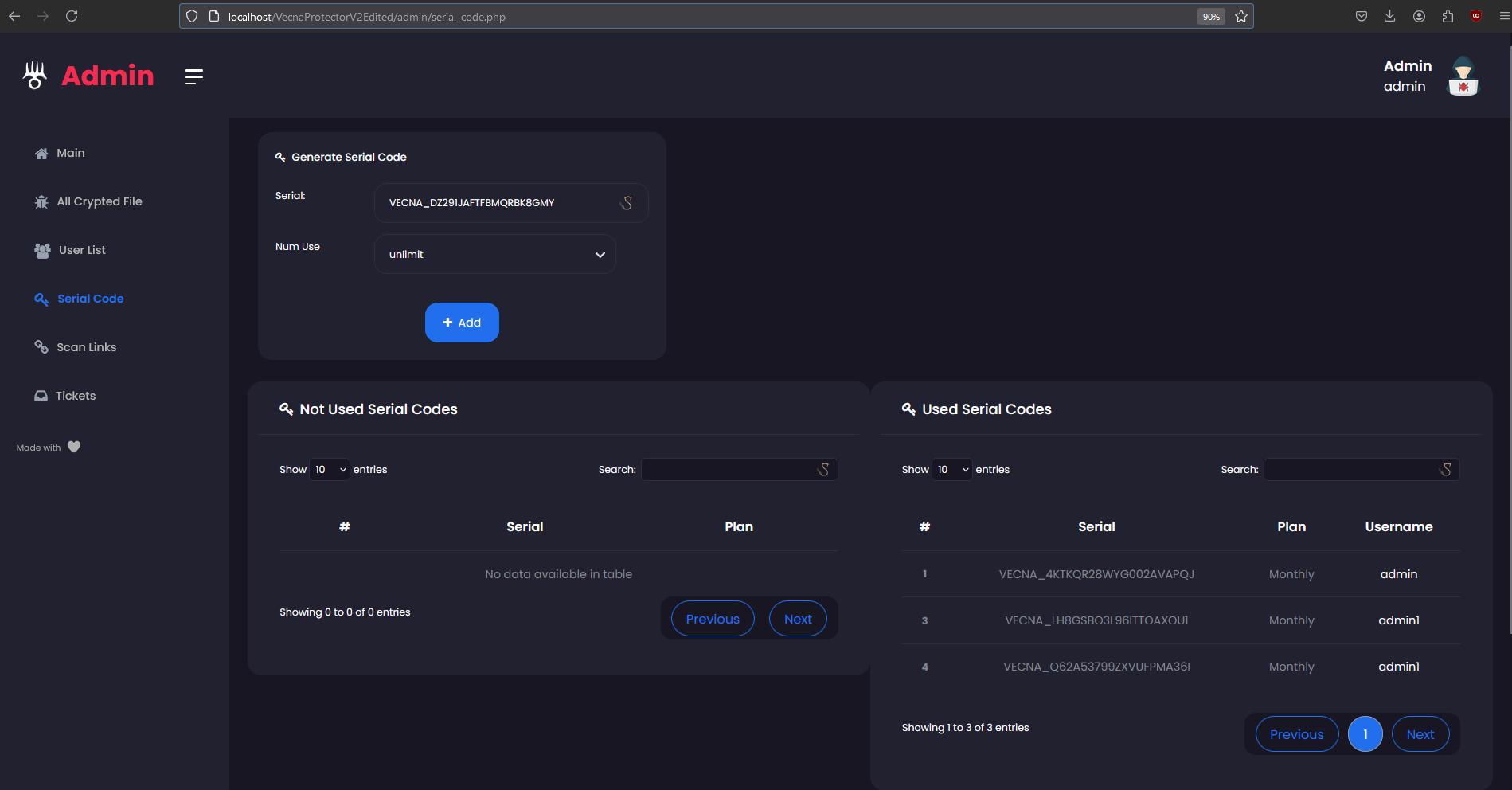
Task: Click the uBlock Origin extension icon
Action: tap(1476, 16)
